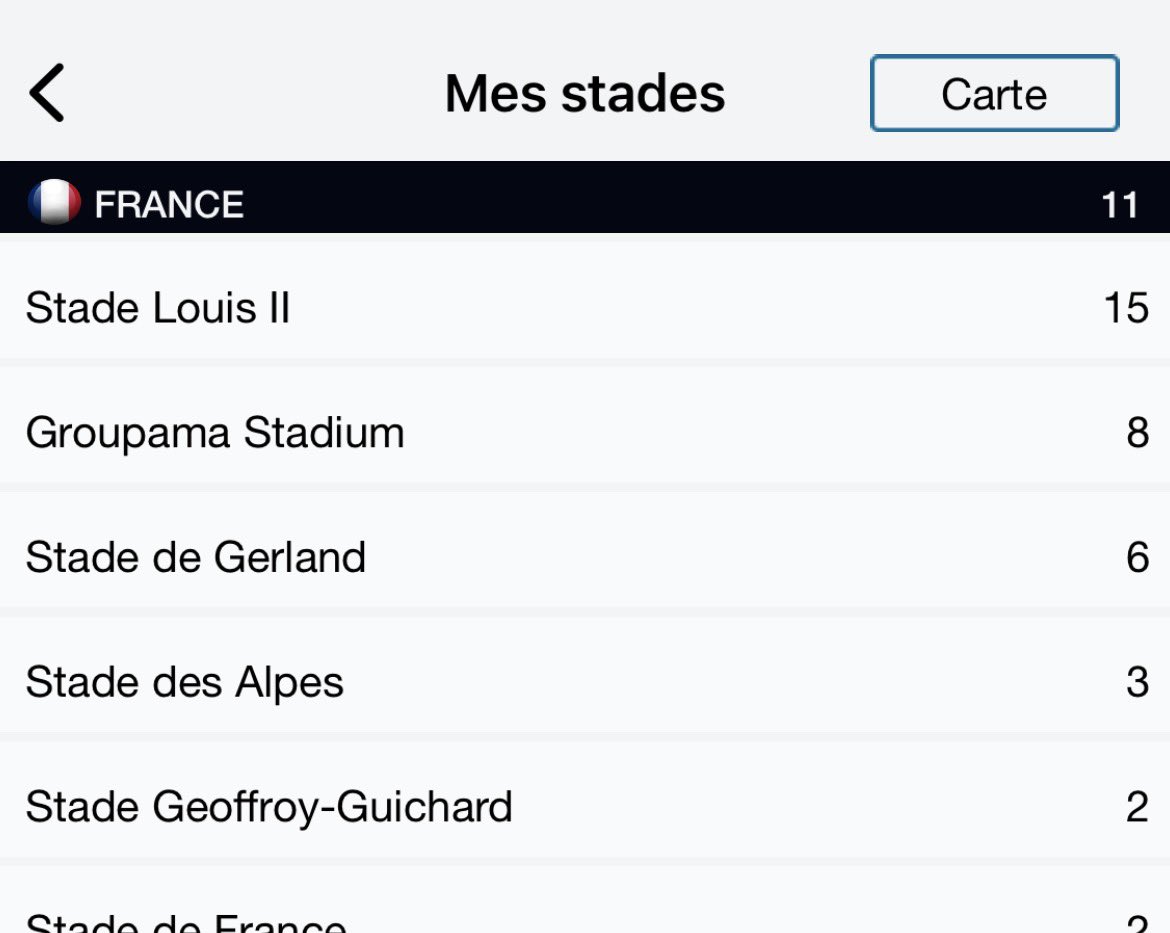Tap Groupama Stadium's visit count 8
This screenshot has width=1170, height=933.
[1137, 433]
